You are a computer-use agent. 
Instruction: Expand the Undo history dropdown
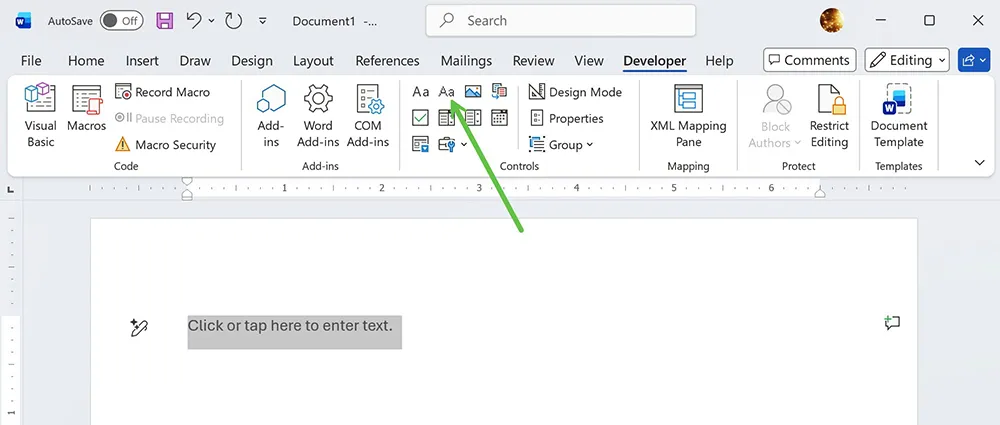coord(212,21)
